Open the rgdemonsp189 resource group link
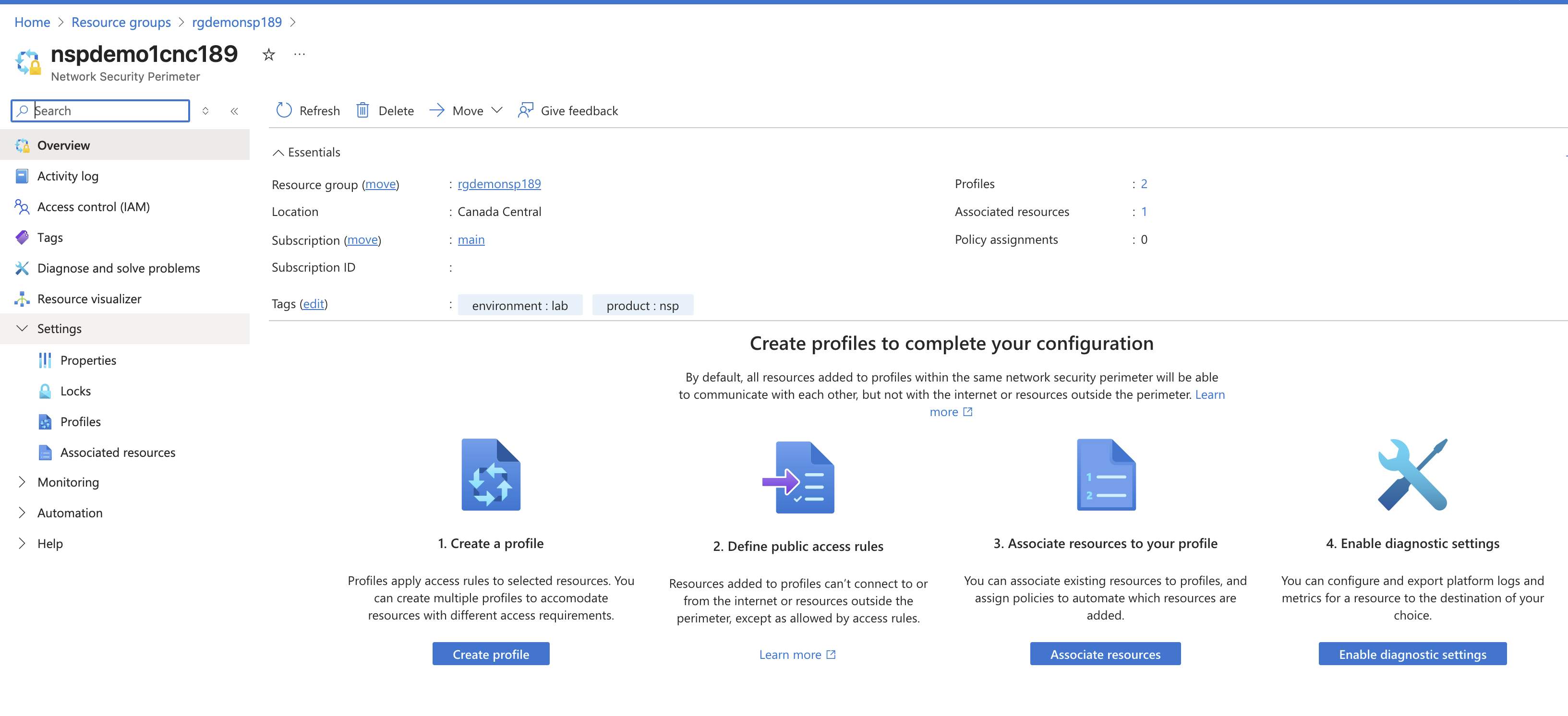The image size is (1568, 716). click(498, 184)
